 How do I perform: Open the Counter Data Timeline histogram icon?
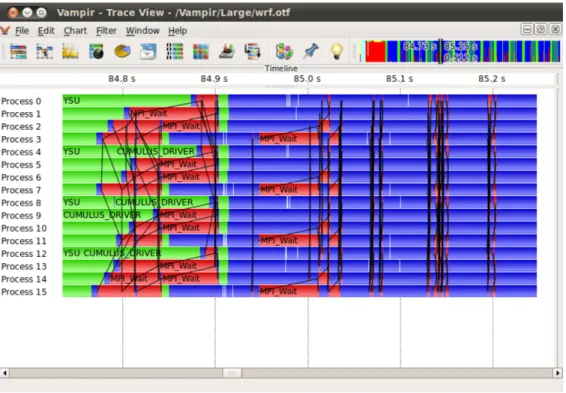[70, 52]
